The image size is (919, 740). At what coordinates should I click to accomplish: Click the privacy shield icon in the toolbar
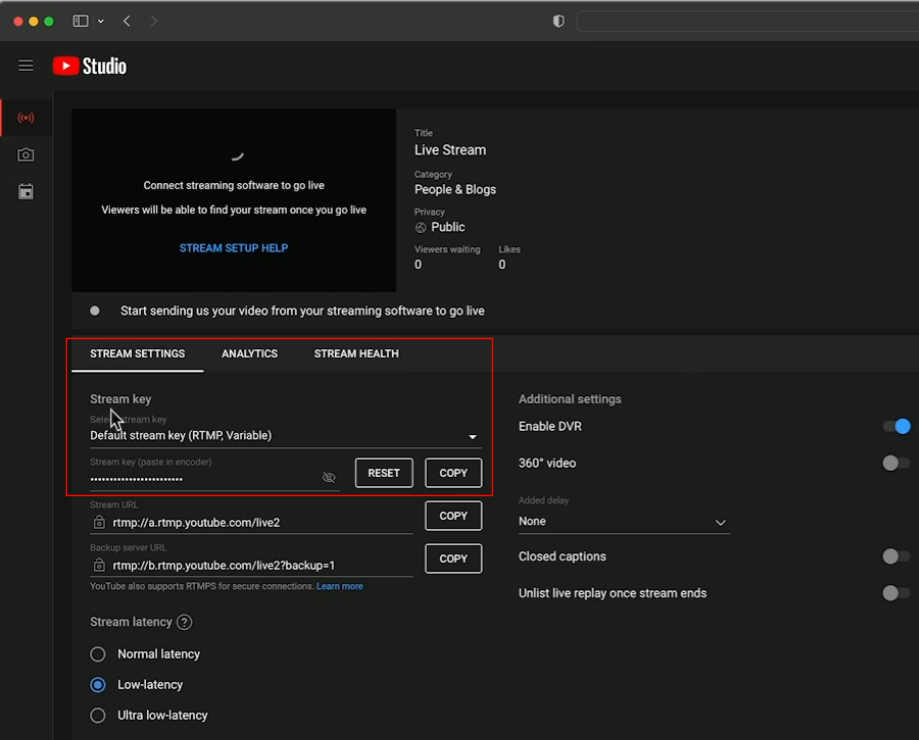coord(559,21)
